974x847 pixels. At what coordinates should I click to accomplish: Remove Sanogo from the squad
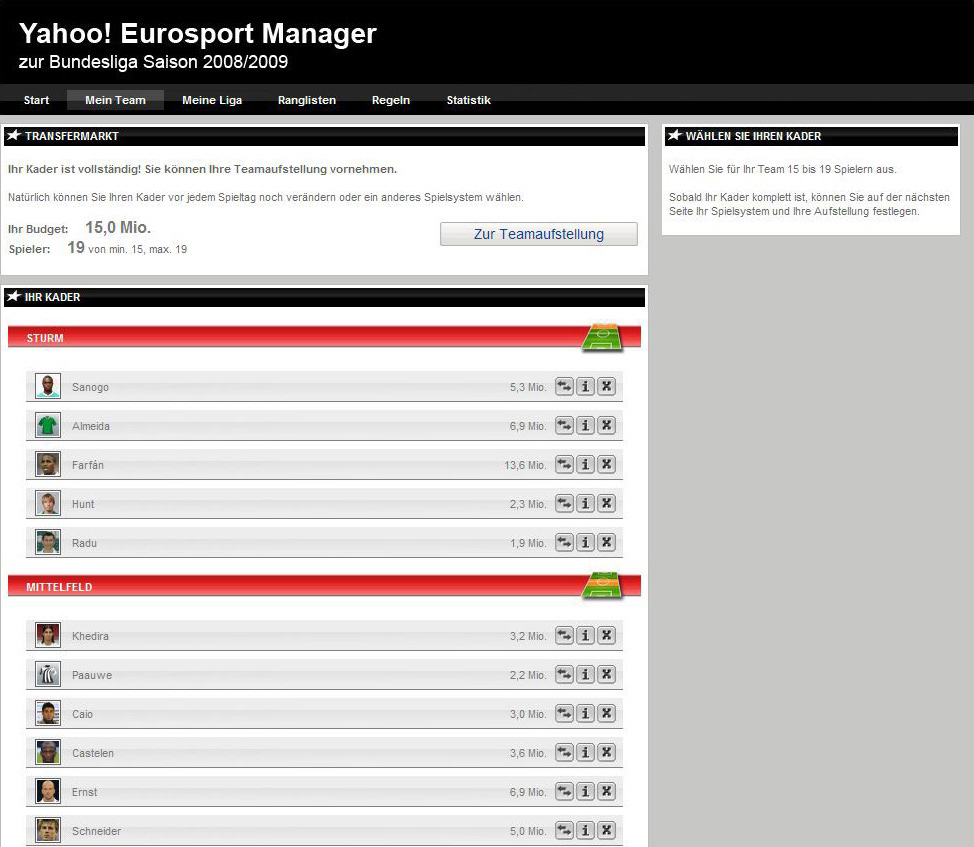coord(606,386)
